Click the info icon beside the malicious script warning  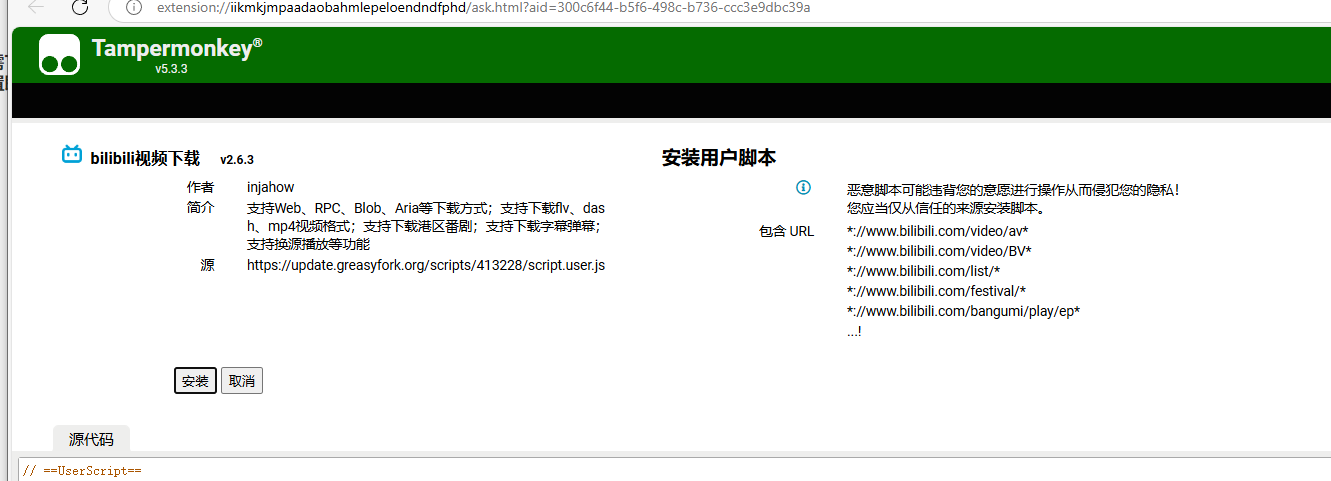[x=803, y=188]
